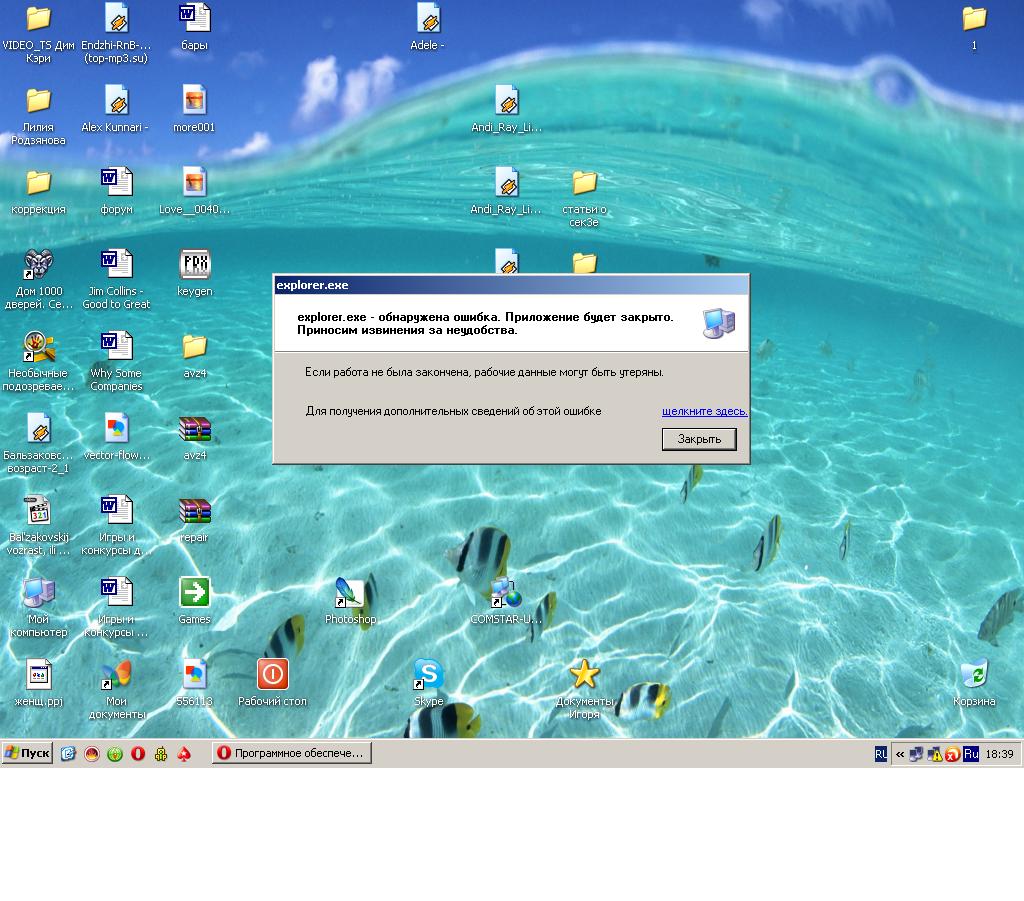Select the Корзина recycle bin icon
The image size is (1024, 901).
coord(973,675)
